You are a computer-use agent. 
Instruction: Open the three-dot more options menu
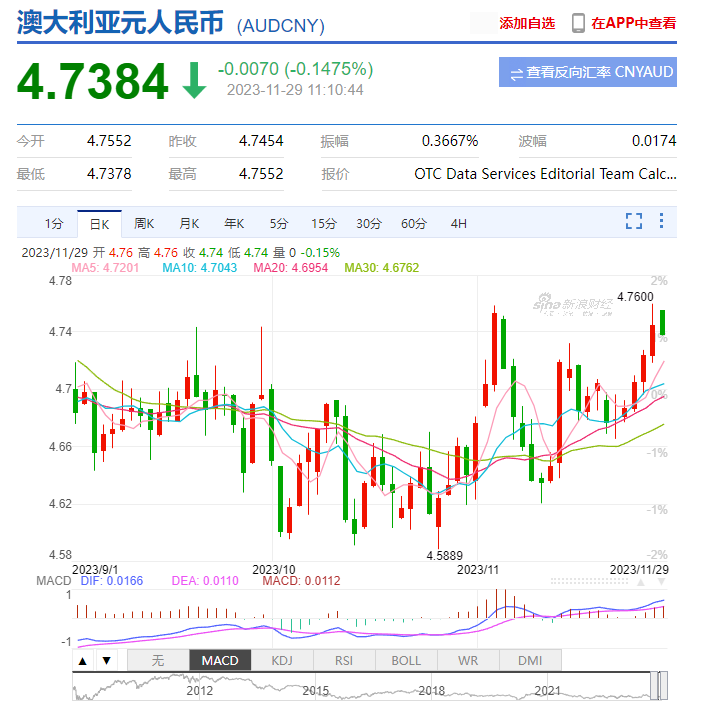[x=660, y=222]
